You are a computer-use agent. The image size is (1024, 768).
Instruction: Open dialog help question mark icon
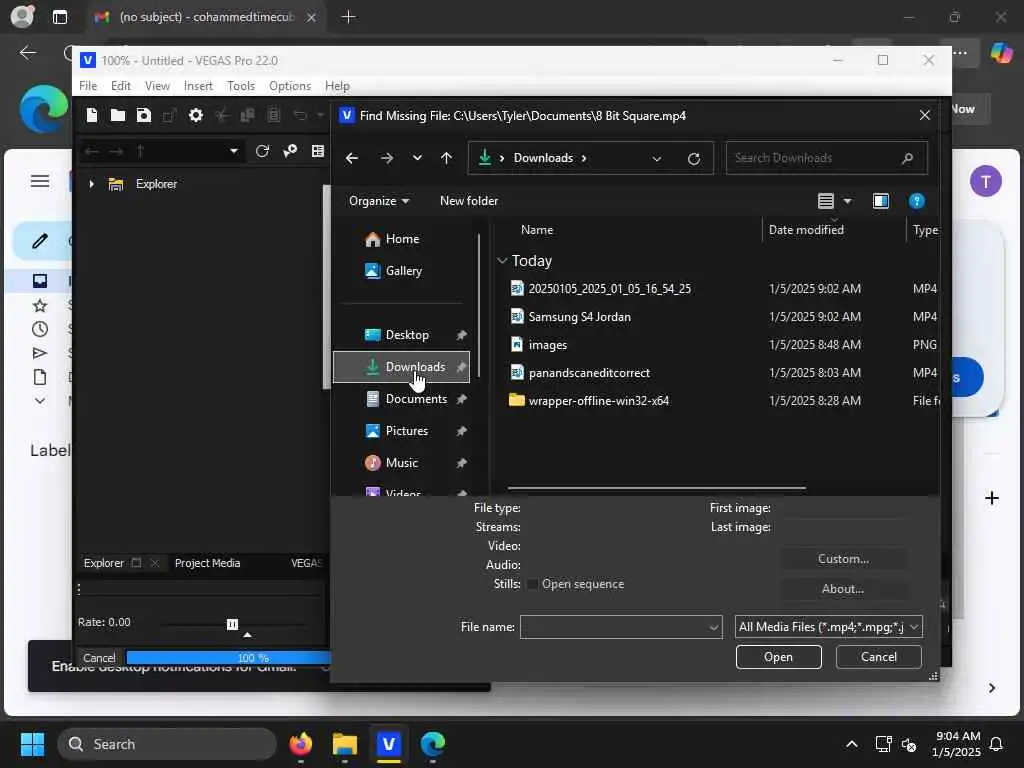click(916, 201)
